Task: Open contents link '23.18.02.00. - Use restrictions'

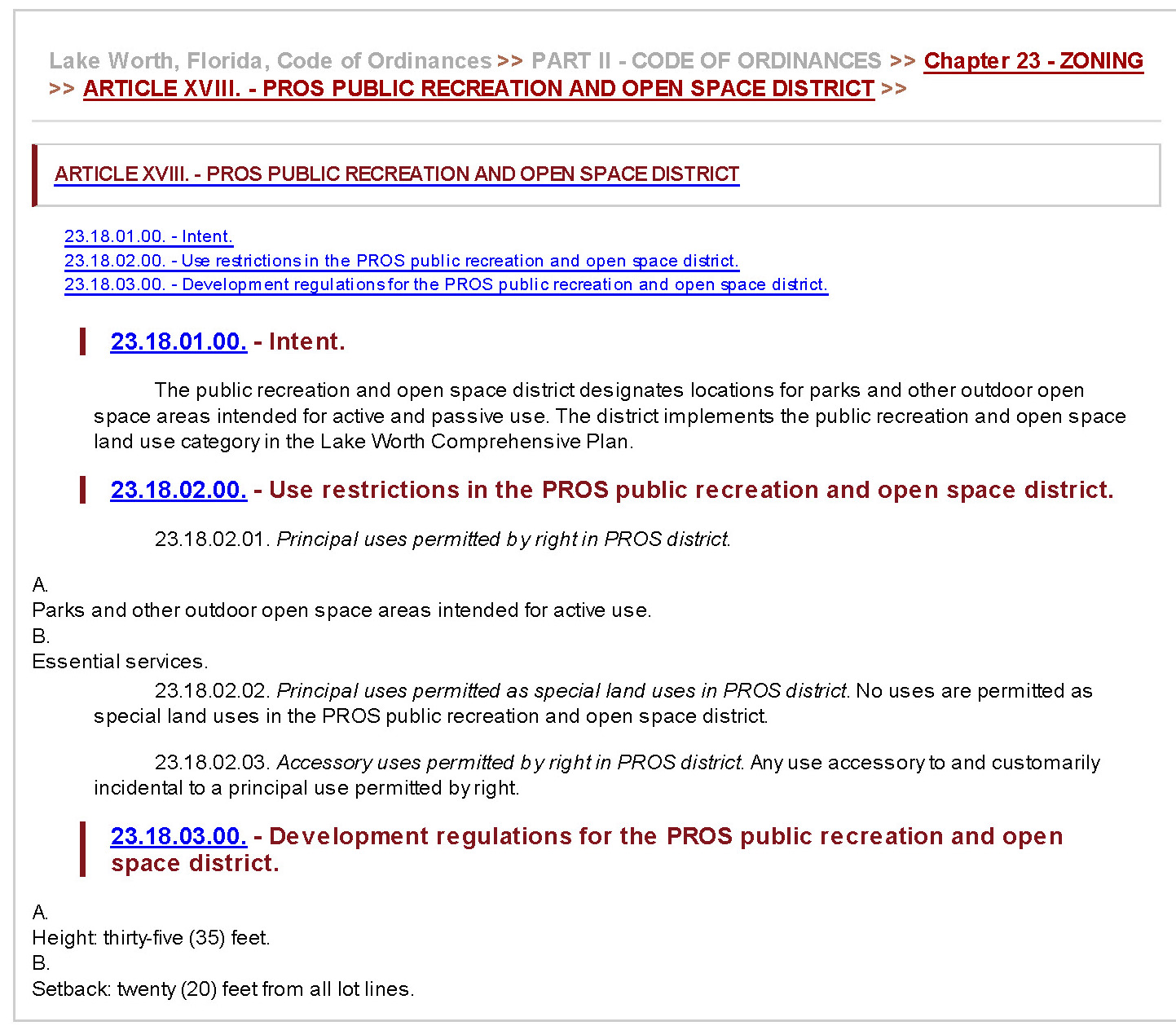Action: tap(402, 261)
